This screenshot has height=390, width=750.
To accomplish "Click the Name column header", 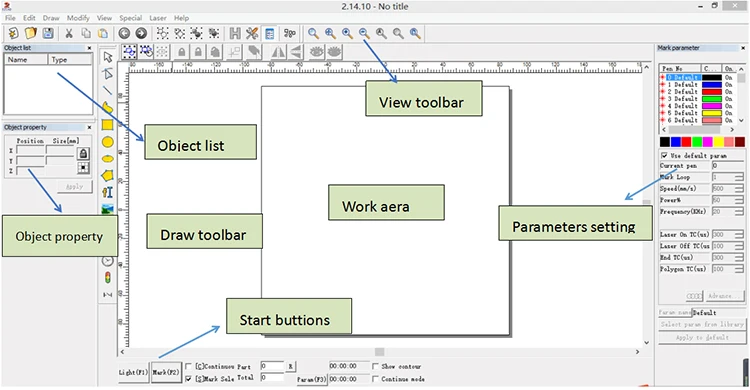I will click(x=26, y=59).
